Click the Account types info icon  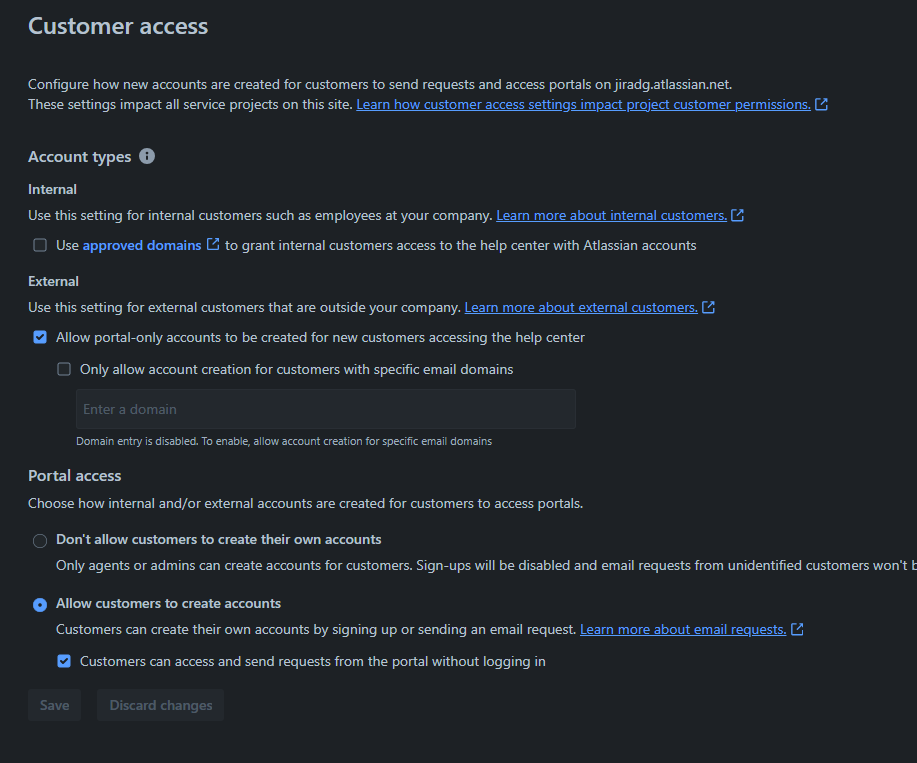[x=147, y=156]
